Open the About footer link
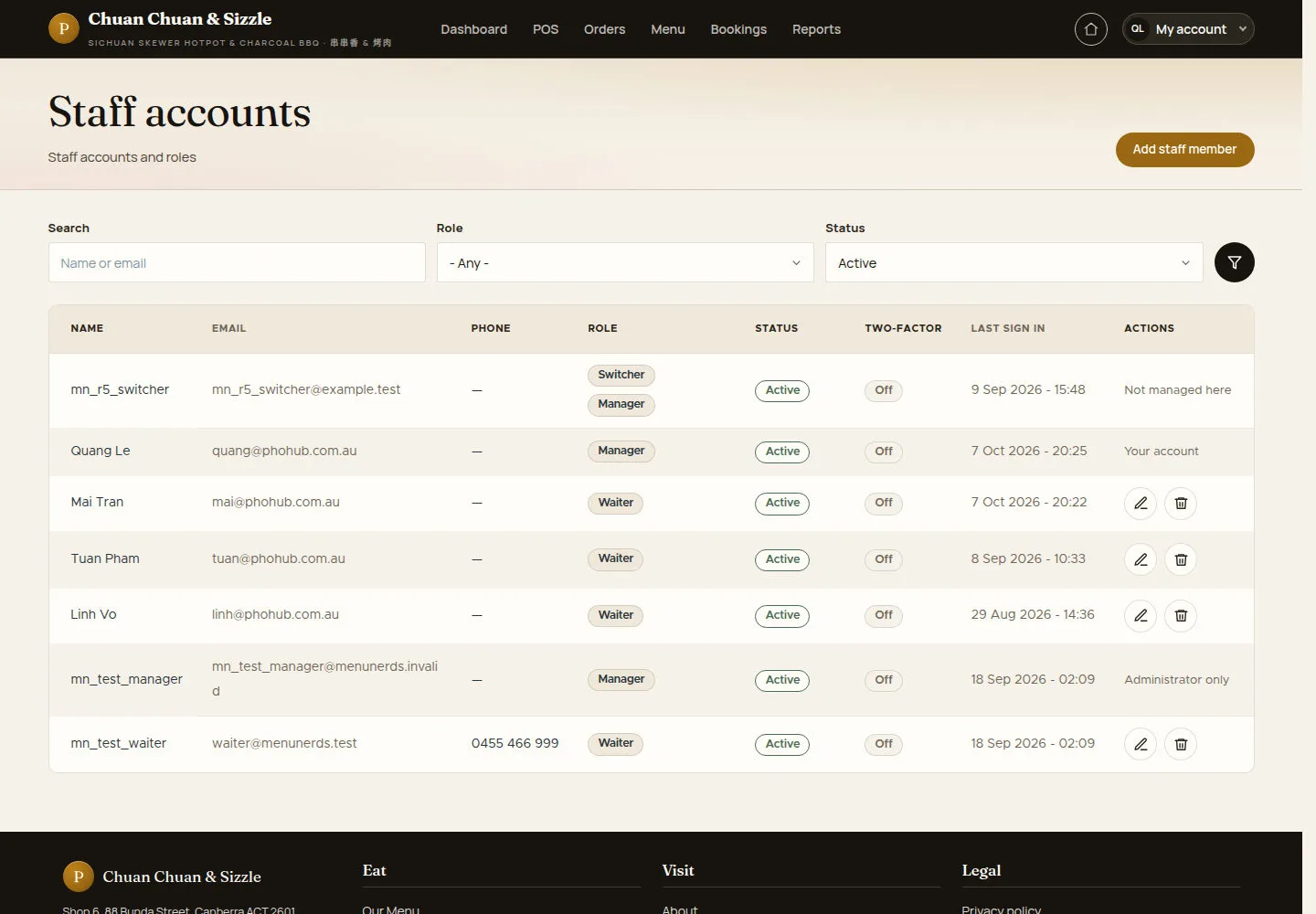This screenshot has height=914, width=1316. click(x=680, y=909)
